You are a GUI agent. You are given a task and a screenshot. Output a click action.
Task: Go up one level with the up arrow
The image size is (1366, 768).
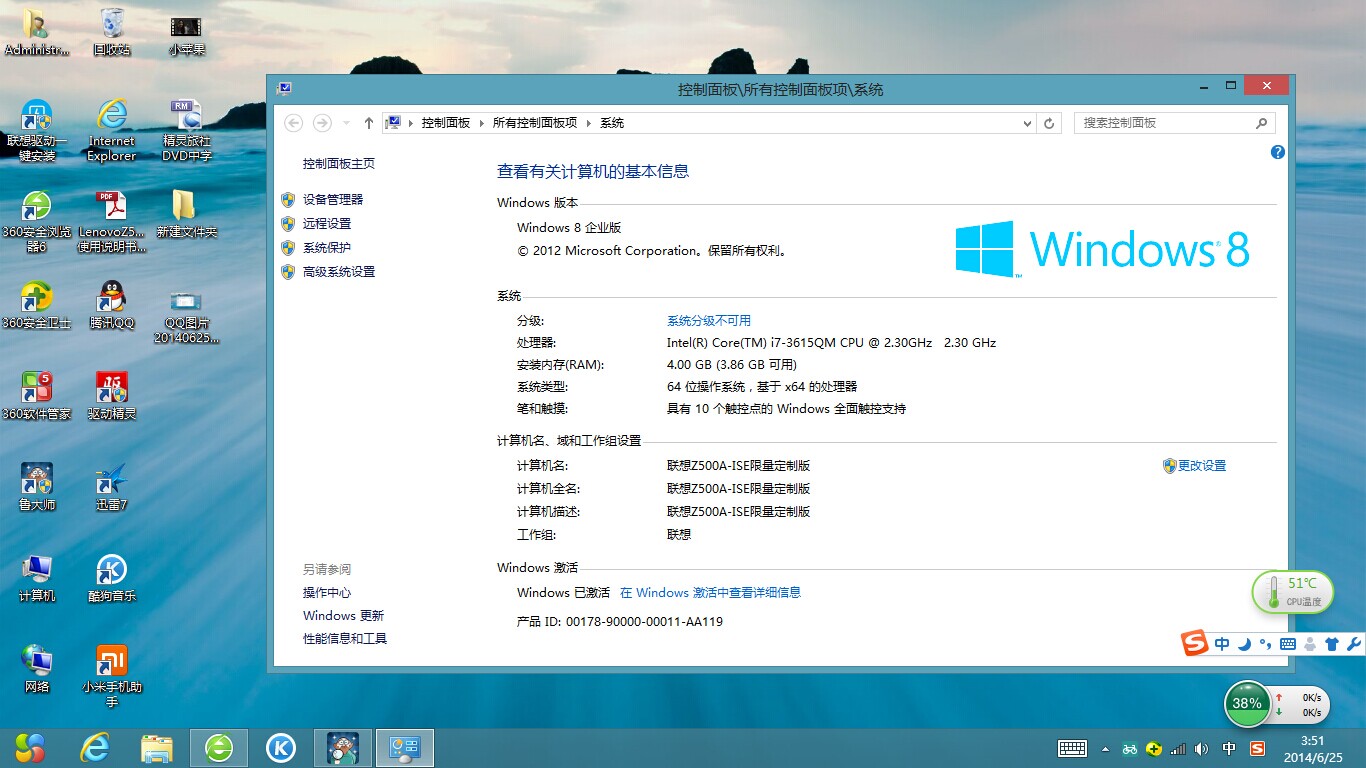point(369,123)
